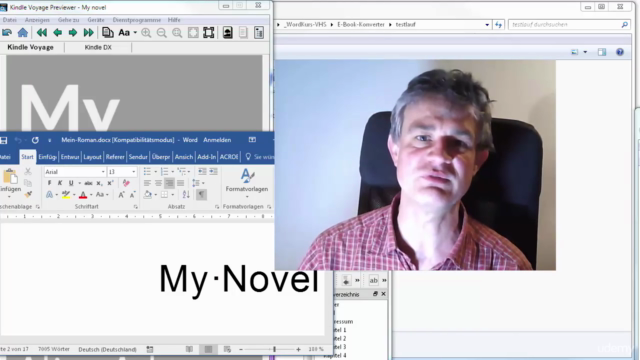Toggle italic K button in Word
The width and height of the screenshot is (640, 360).
[60, 183]
